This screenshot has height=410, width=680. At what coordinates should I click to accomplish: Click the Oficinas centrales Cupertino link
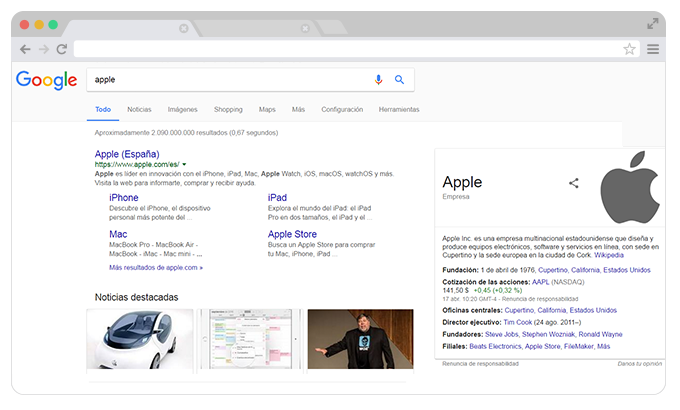pos(519,310)
